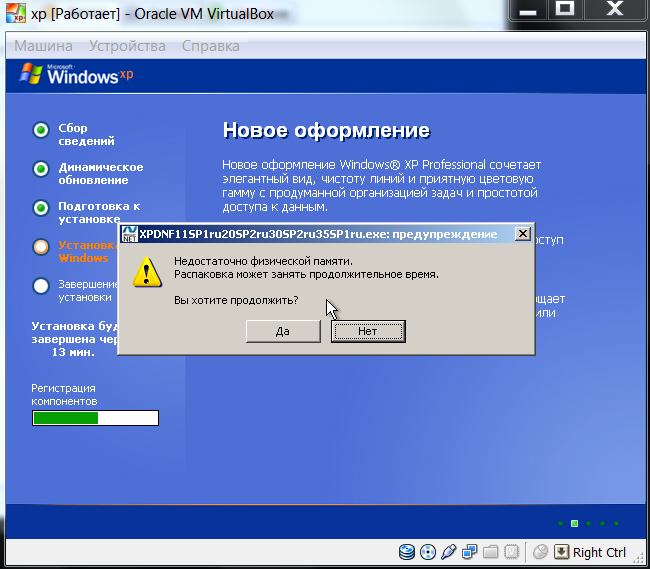Click the keyboard capture arrow icon

[x=562, y=552]
